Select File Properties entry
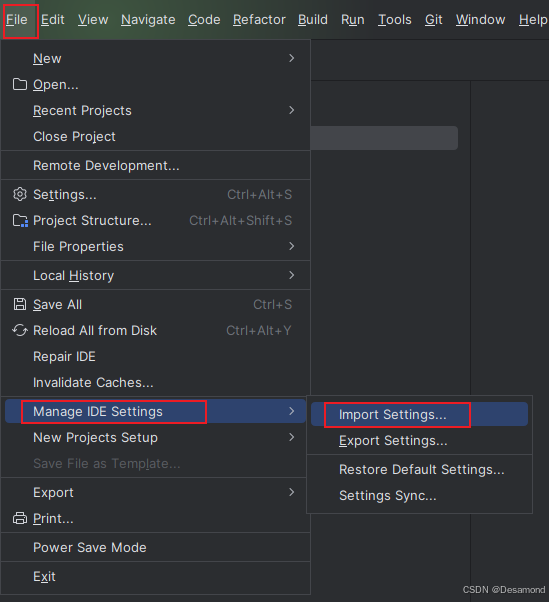549x602 pixels. point(155,246)
